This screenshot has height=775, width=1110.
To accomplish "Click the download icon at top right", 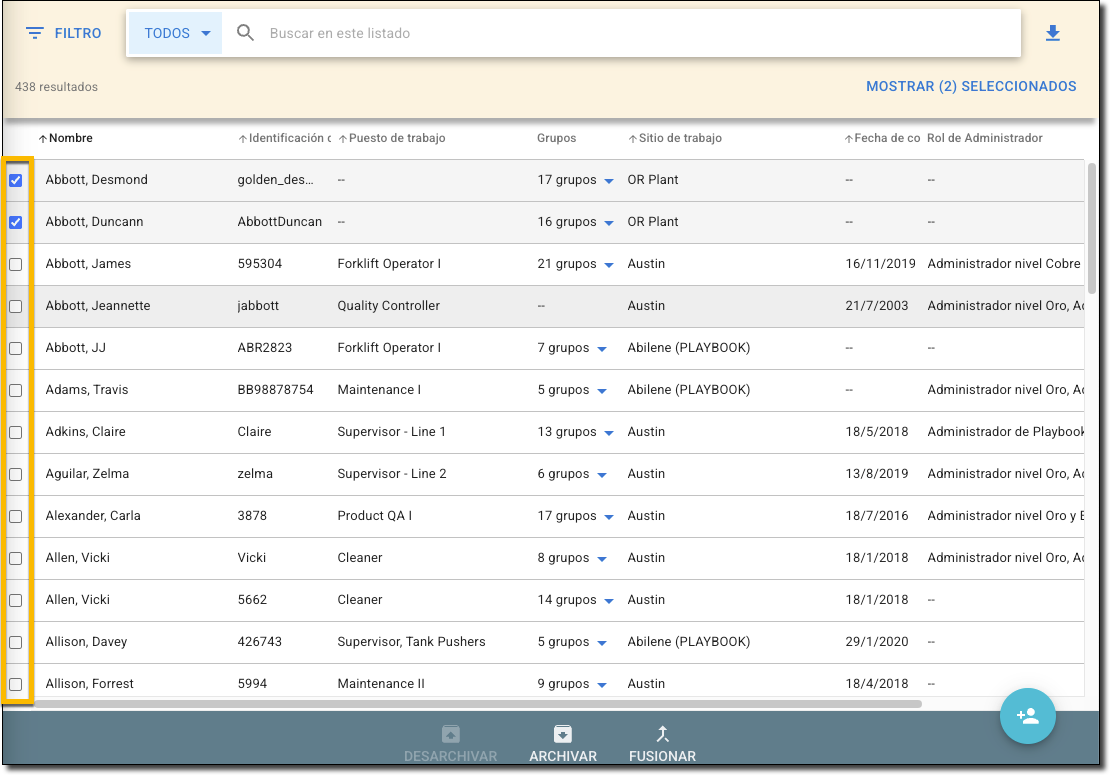I will click(1052, 34).
